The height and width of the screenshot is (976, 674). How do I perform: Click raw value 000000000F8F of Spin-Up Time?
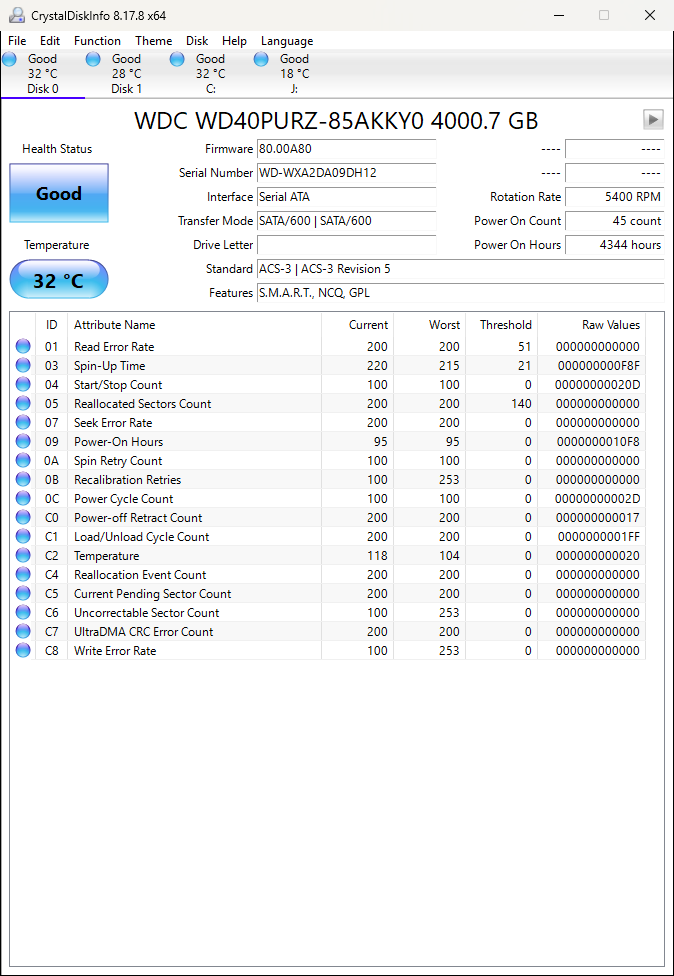tap(599, 365)
